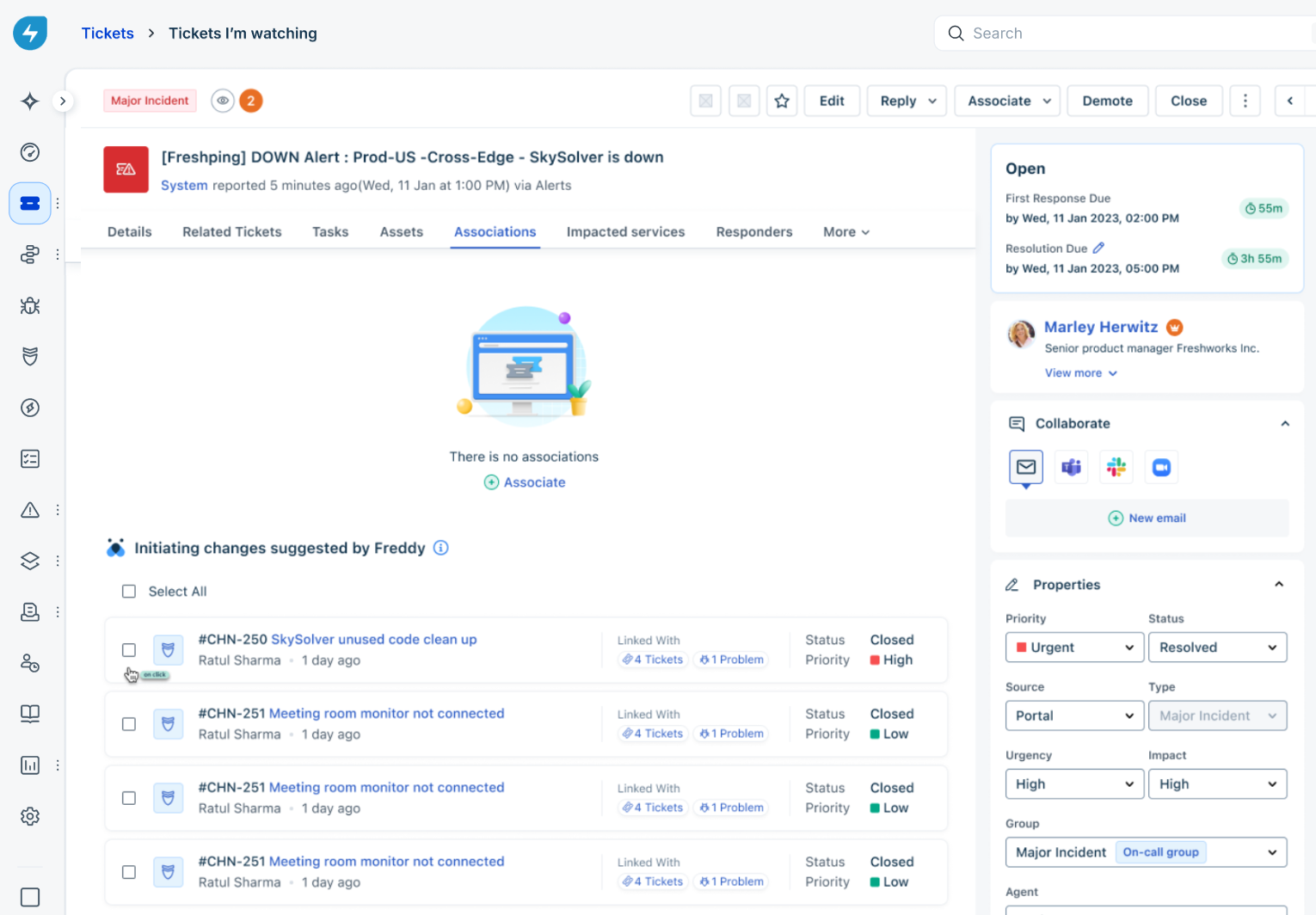Click info icon next to Freddy suggestions

coord(441,548)
